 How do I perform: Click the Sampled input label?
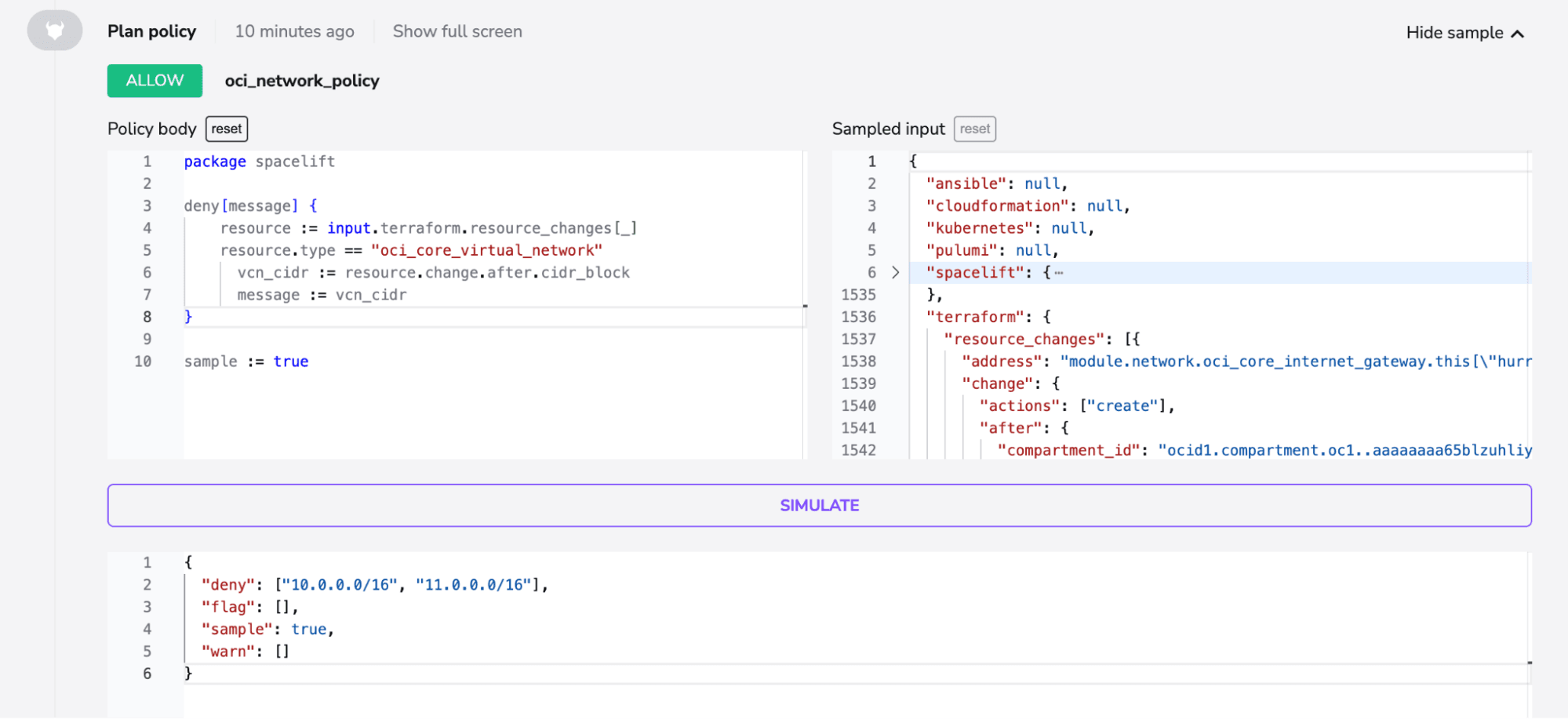click(889, 129)
